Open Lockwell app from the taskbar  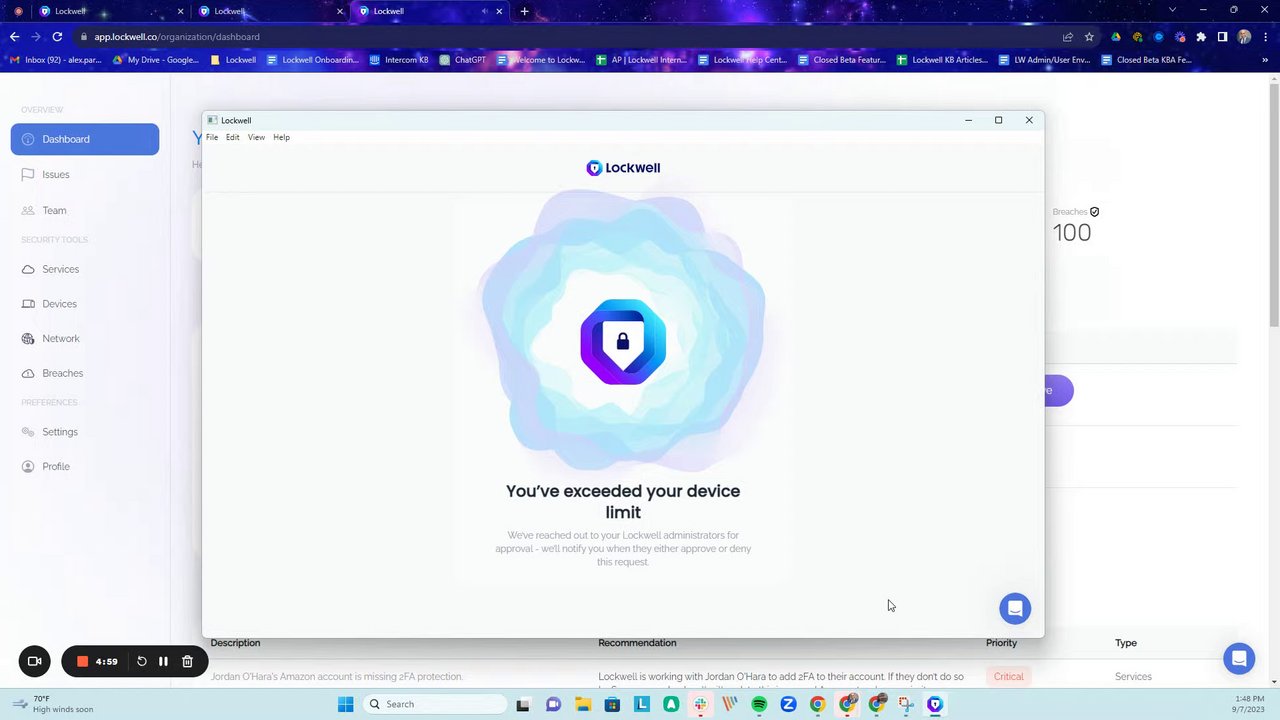pos(935,704)
